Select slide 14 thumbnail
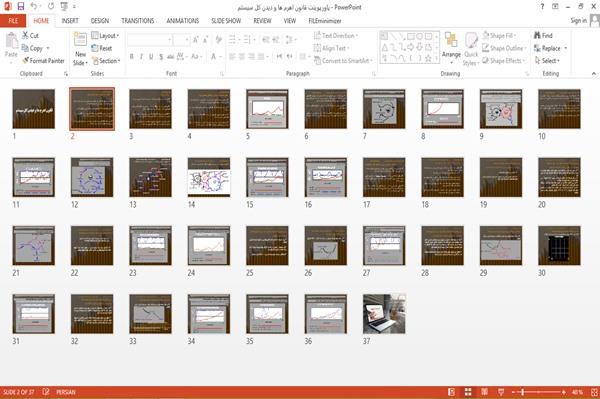The image size is (600, 399). click(x=209, y=178)
